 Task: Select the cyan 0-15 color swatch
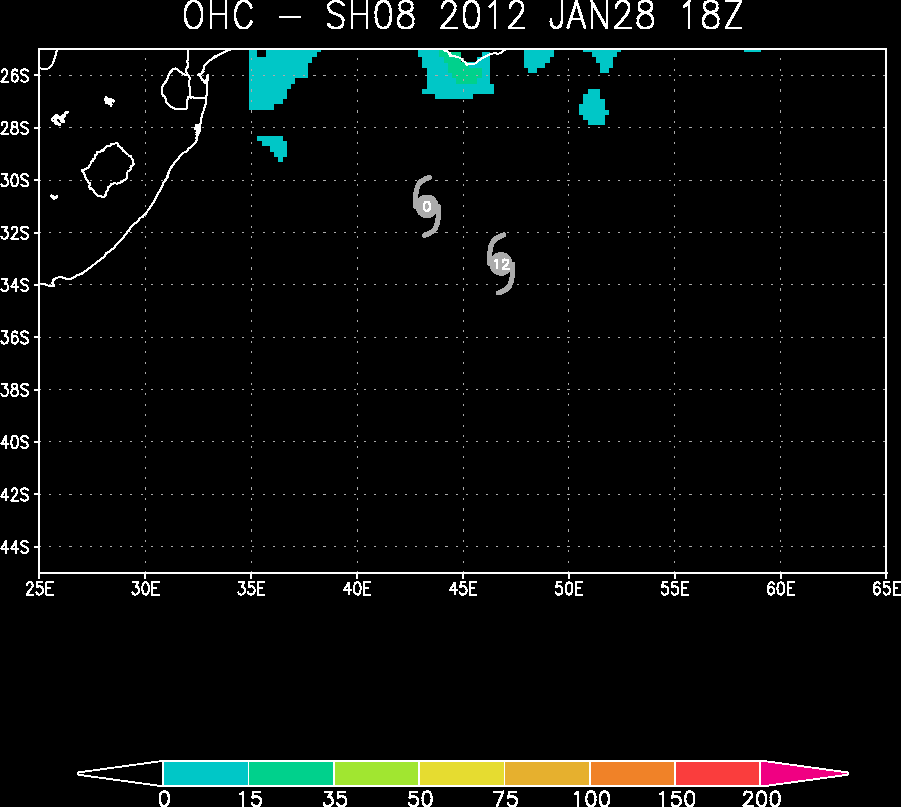206,773
